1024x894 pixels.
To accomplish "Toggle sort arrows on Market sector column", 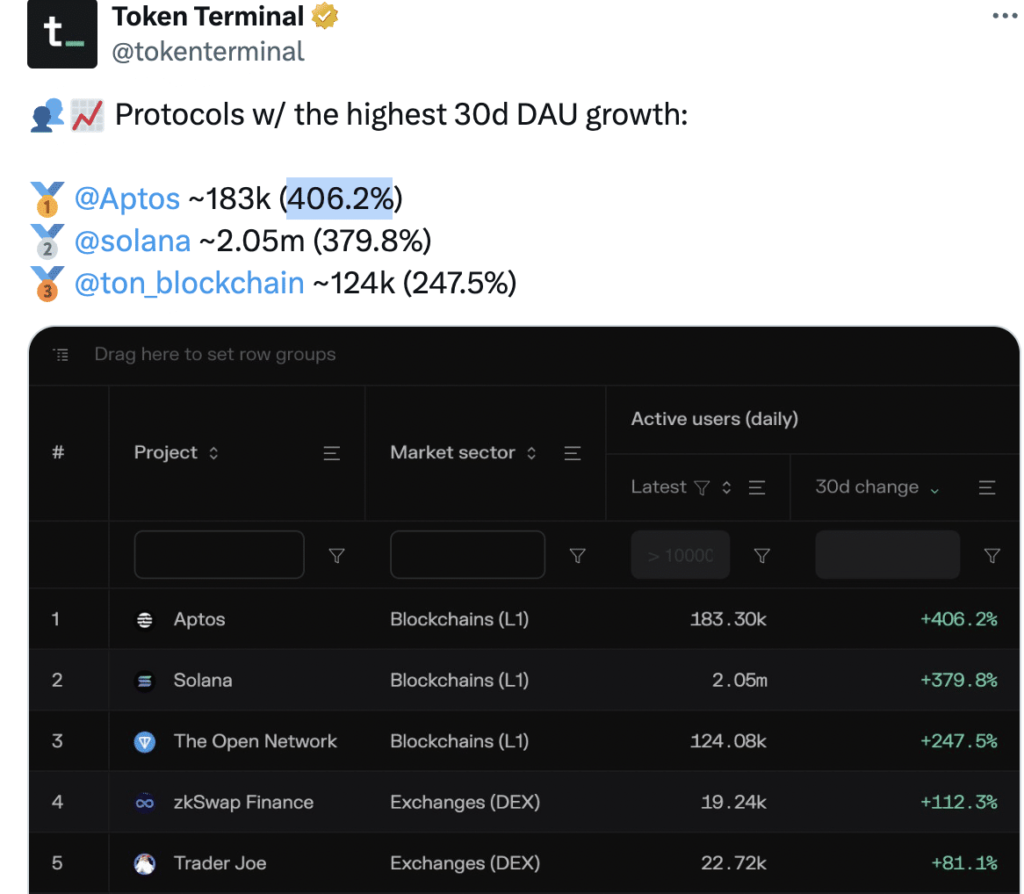I will click(x=531, y=453).
